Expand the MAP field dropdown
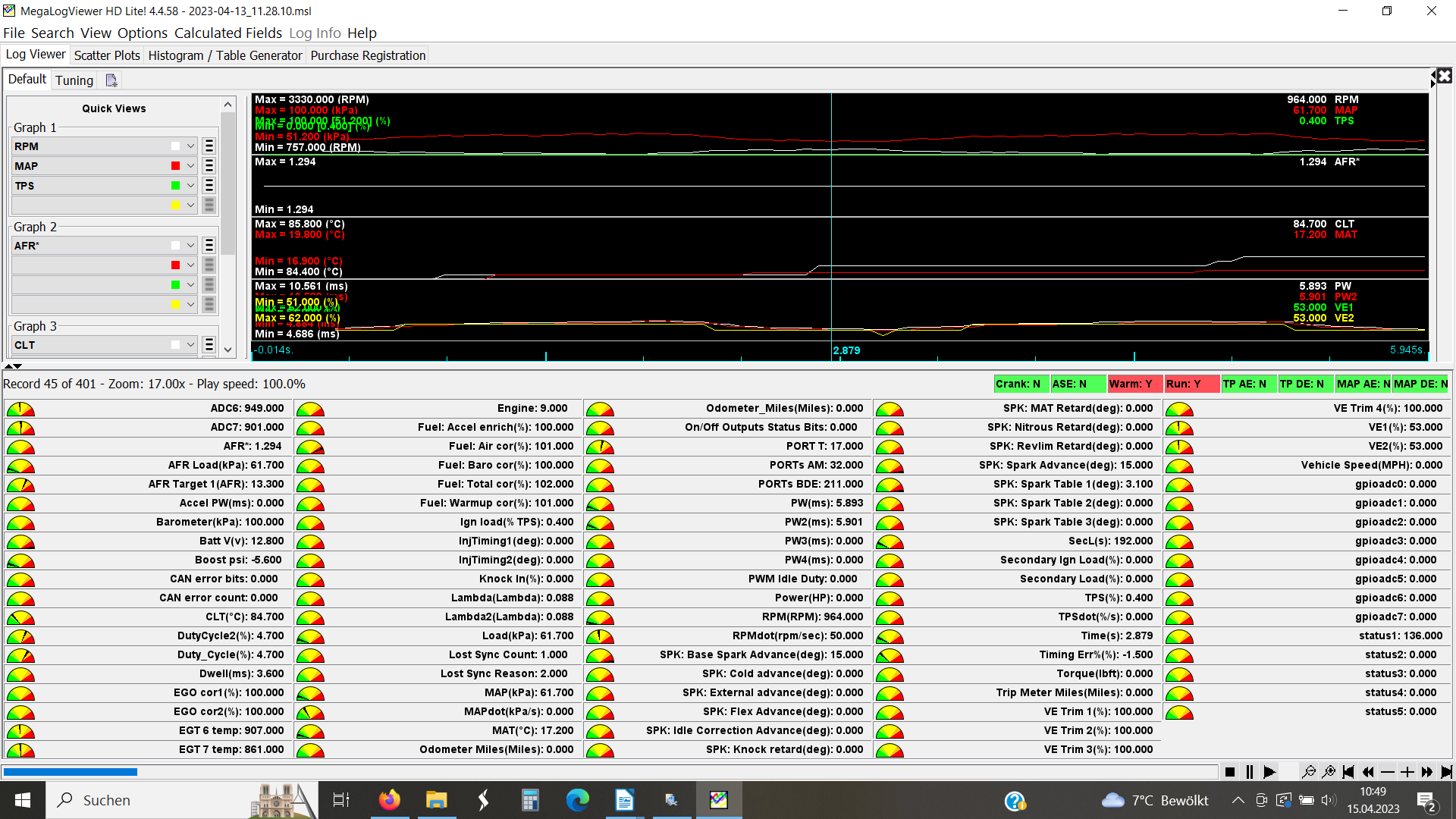The height and width of the screenshot is (819, 1456). [x=190, y=166]
